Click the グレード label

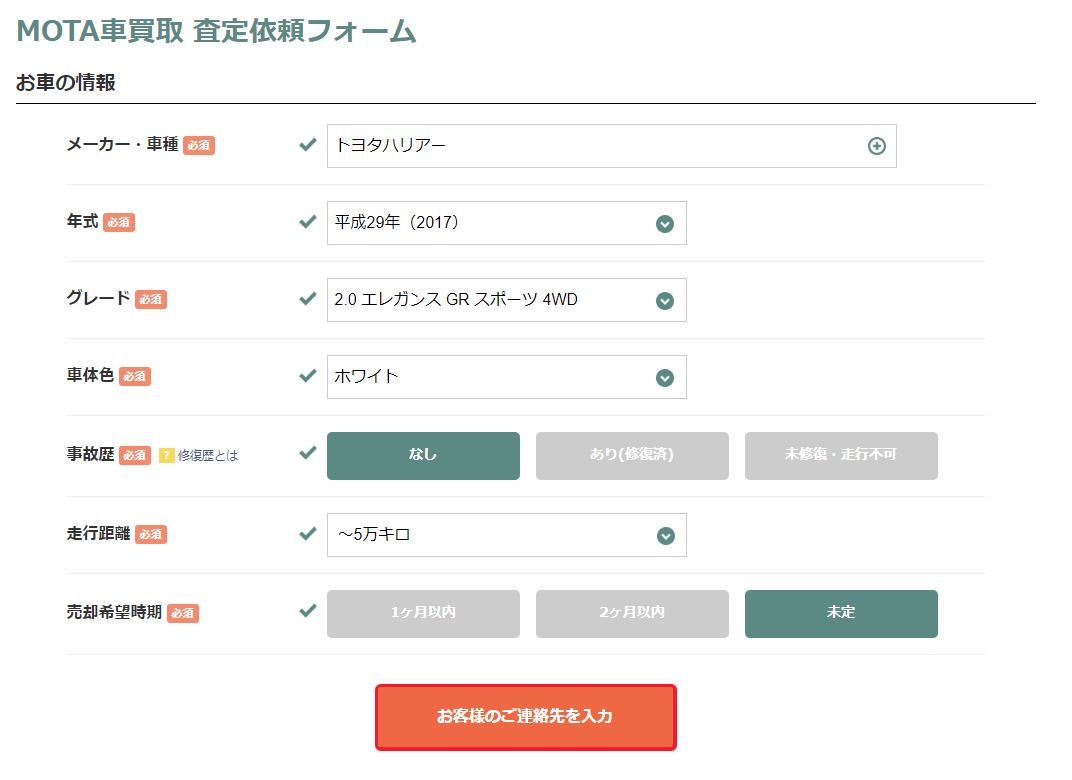[x=98, y=298]
